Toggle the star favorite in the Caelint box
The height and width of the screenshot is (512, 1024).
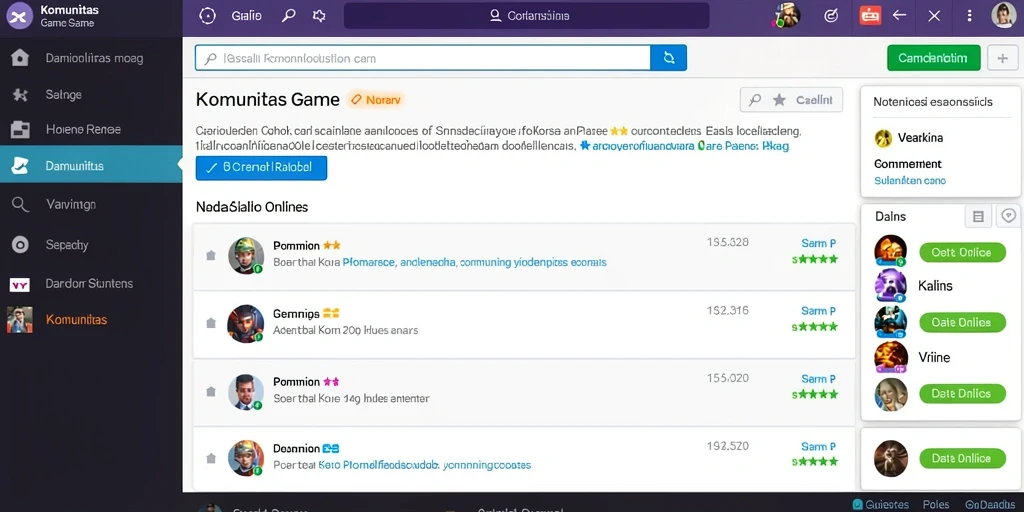[x=779, y=100]
